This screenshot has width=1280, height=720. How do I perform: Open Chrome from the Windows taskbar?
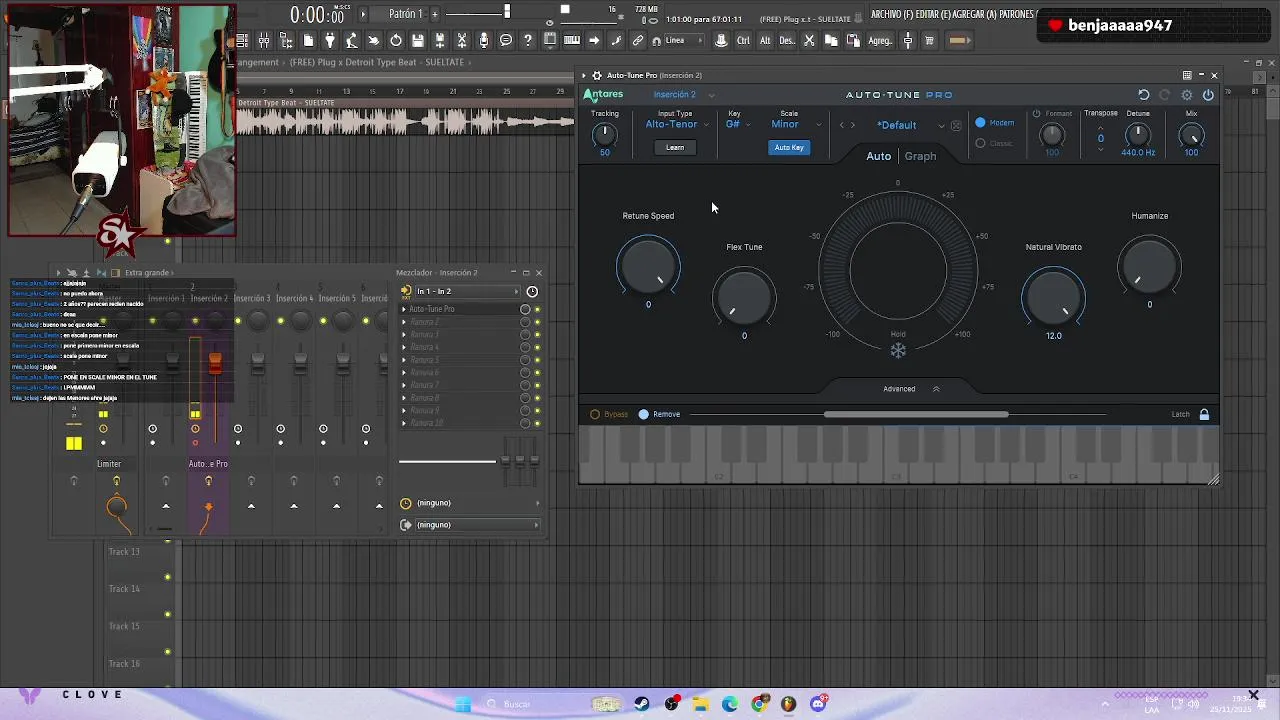tap(760, 704)
